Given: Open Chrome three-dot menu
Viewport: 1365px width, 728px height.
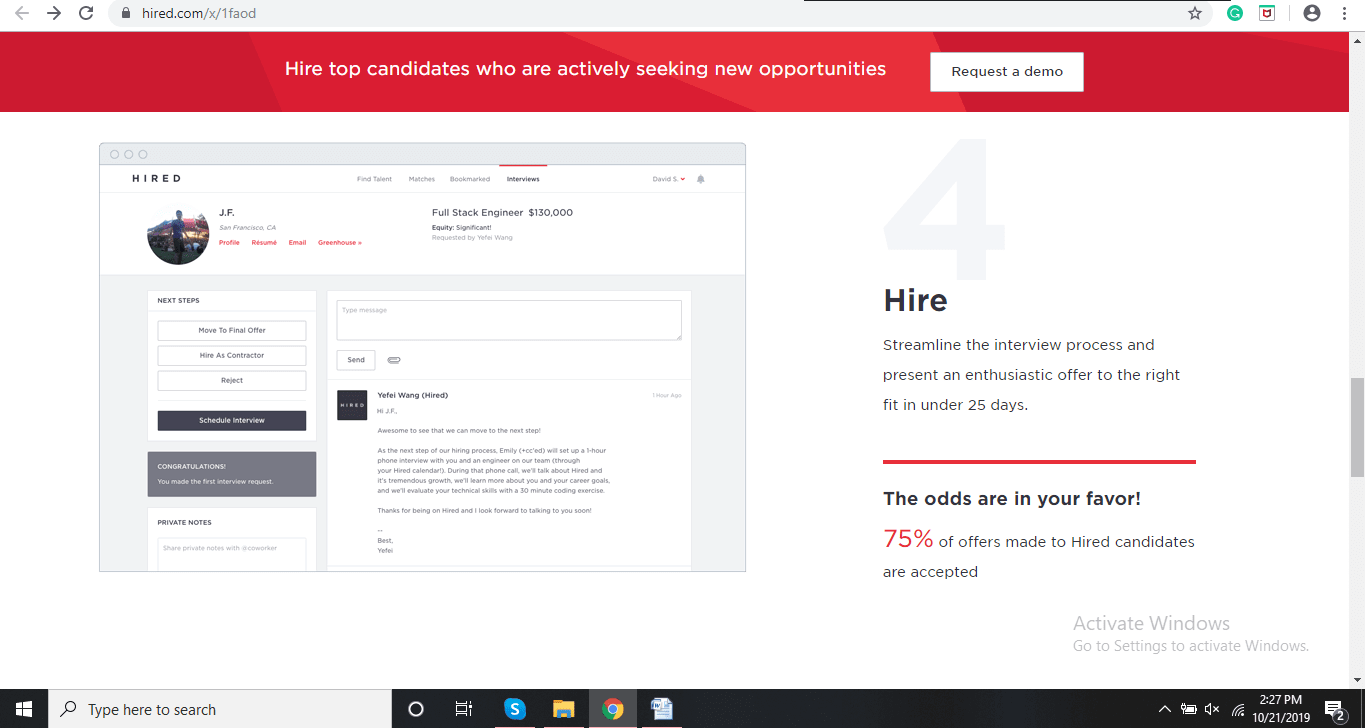Looking at the screenshot, I should point(1345,13).
